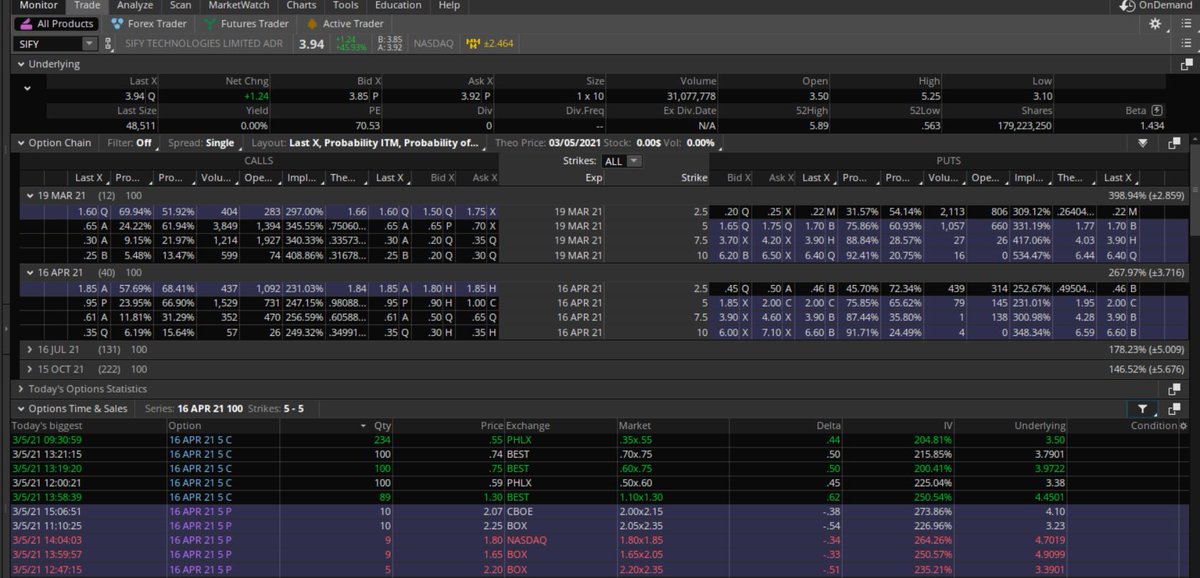Image resolution: width=1200 pixels, height=578 pixels.
Task: Collapse the Option Chain section
Action: 19,143
